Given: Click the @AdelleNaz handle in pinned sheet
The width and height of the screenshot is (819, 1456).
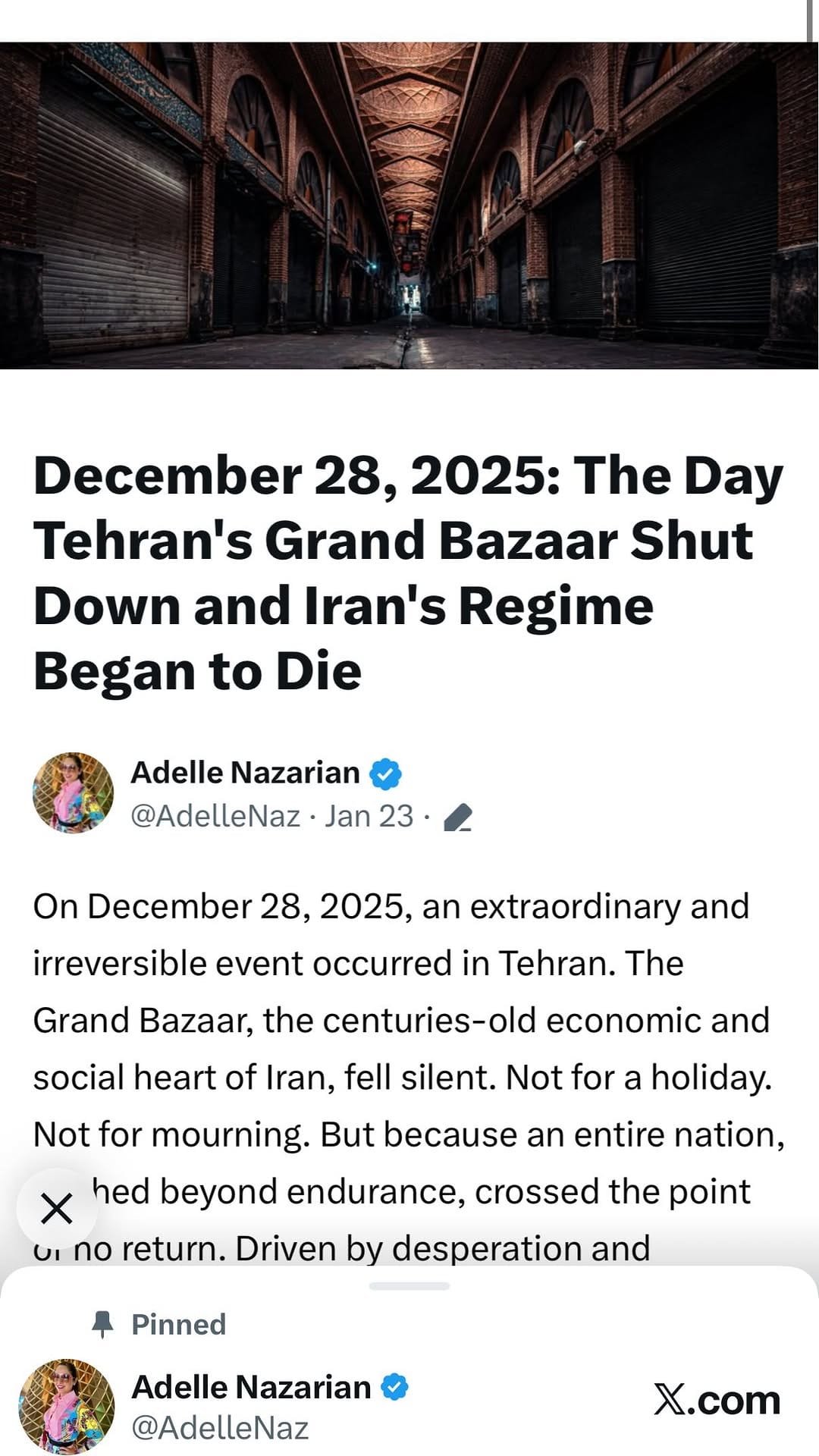Looking at the screenshot, I should click(220, 1428).
